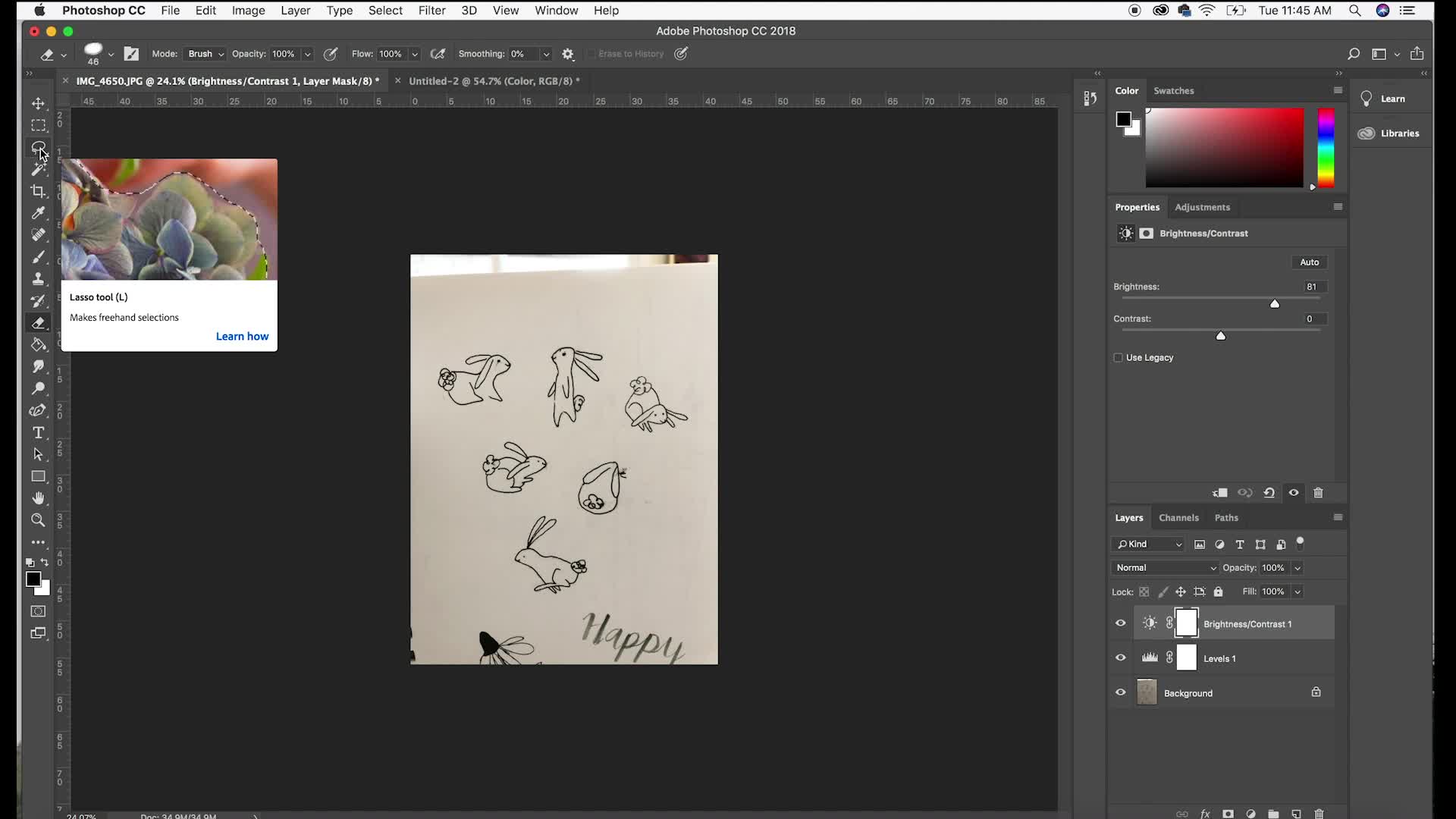Toggle pressure for opacity icon
This screenshot has height=819, width=1456.
[x=331, y=54]
